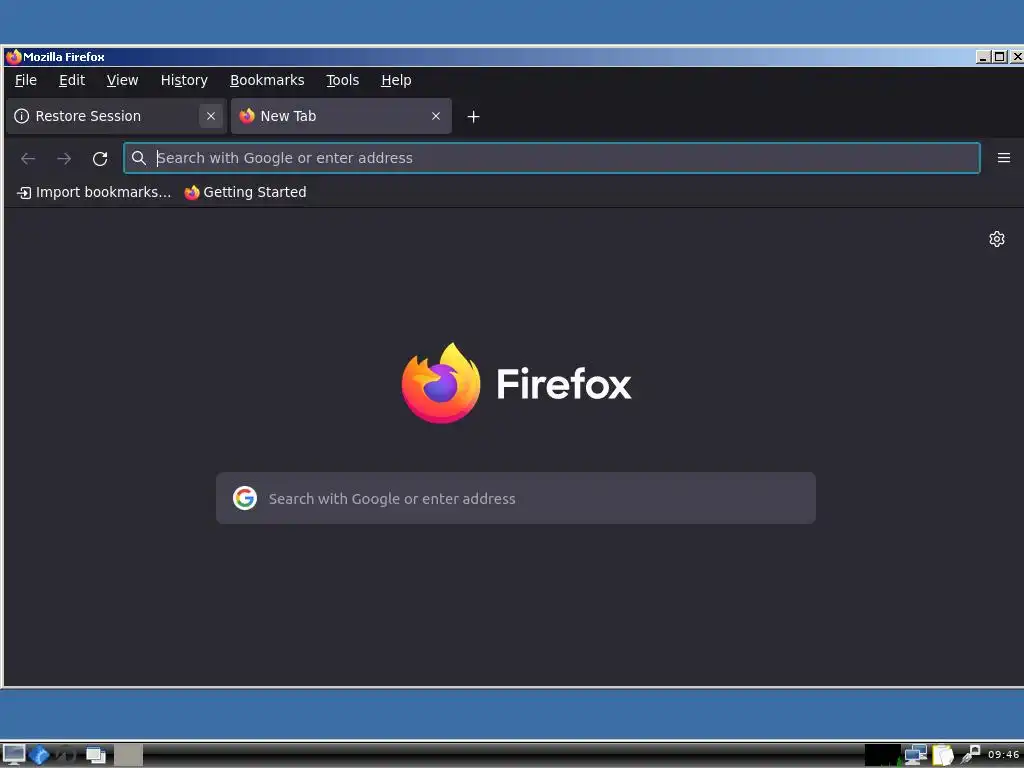Close the New Tab tab

436,116
